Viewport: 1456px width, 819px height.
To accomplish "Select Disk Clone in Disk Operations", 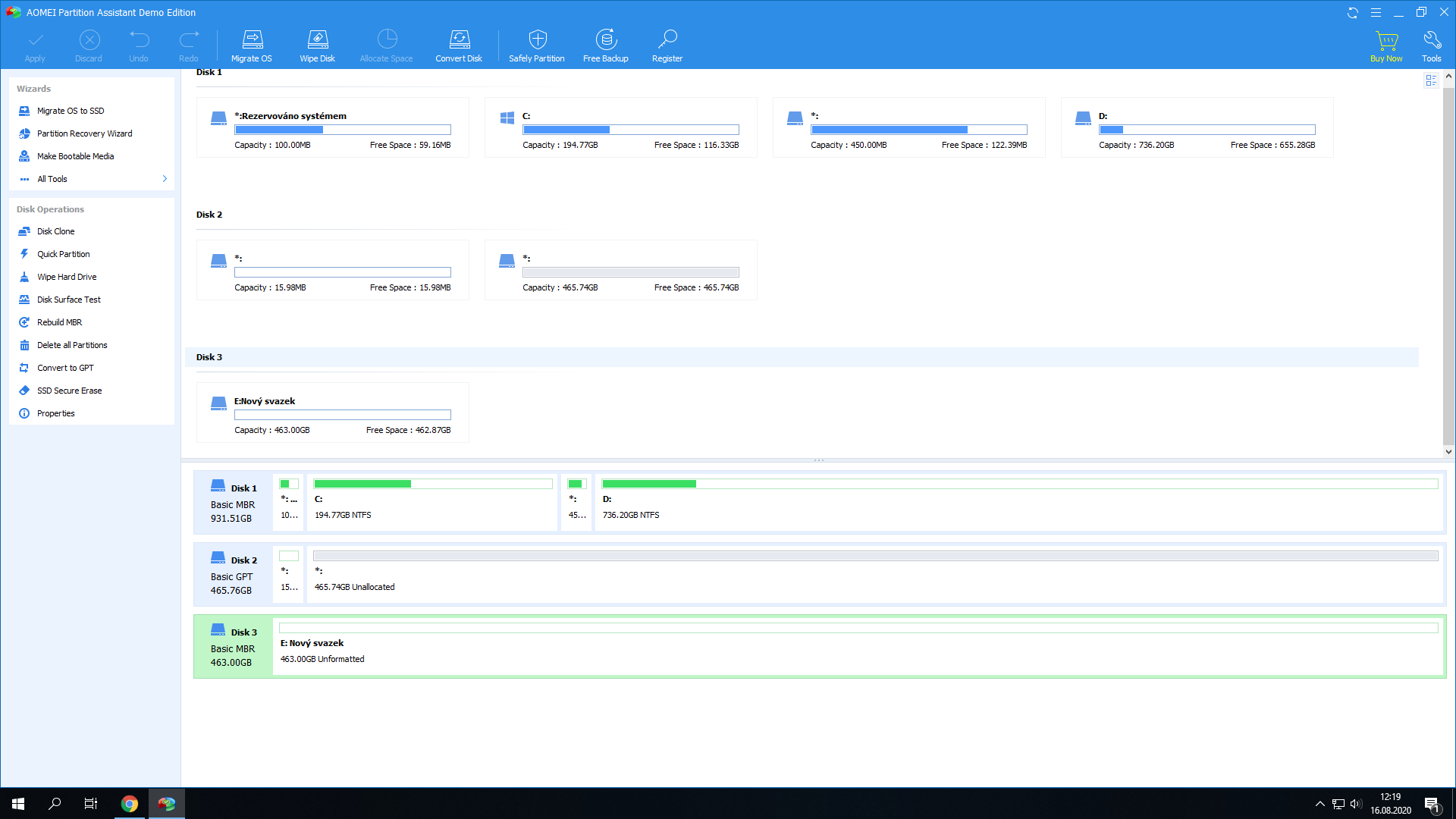I will (x=55, y=231).
